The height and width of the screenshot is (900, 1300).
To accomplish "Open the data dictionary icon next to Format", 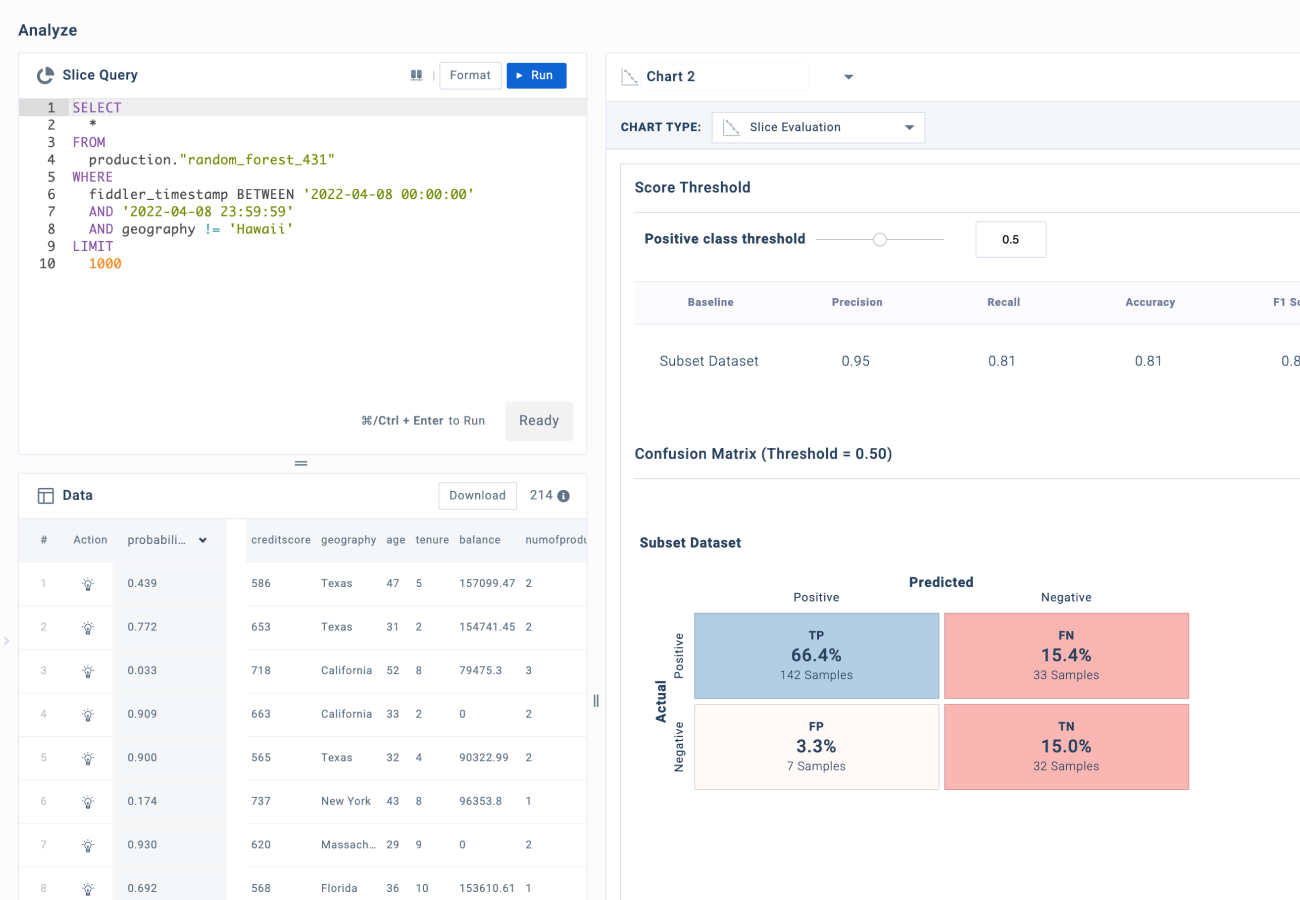I will click(416, 75).
